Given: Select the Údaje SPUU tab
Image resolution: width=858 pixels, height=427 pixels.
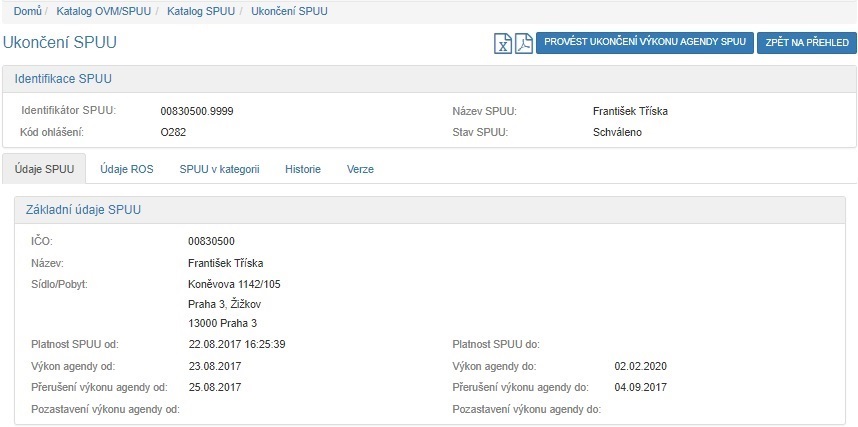Looking at the screenshot, I should [44, 169].
